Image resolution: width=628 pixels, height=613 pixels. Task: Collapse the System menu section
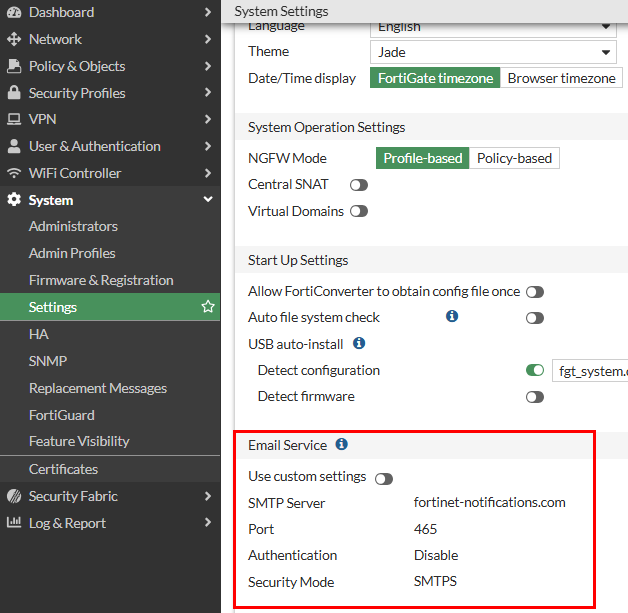(207, 200)
